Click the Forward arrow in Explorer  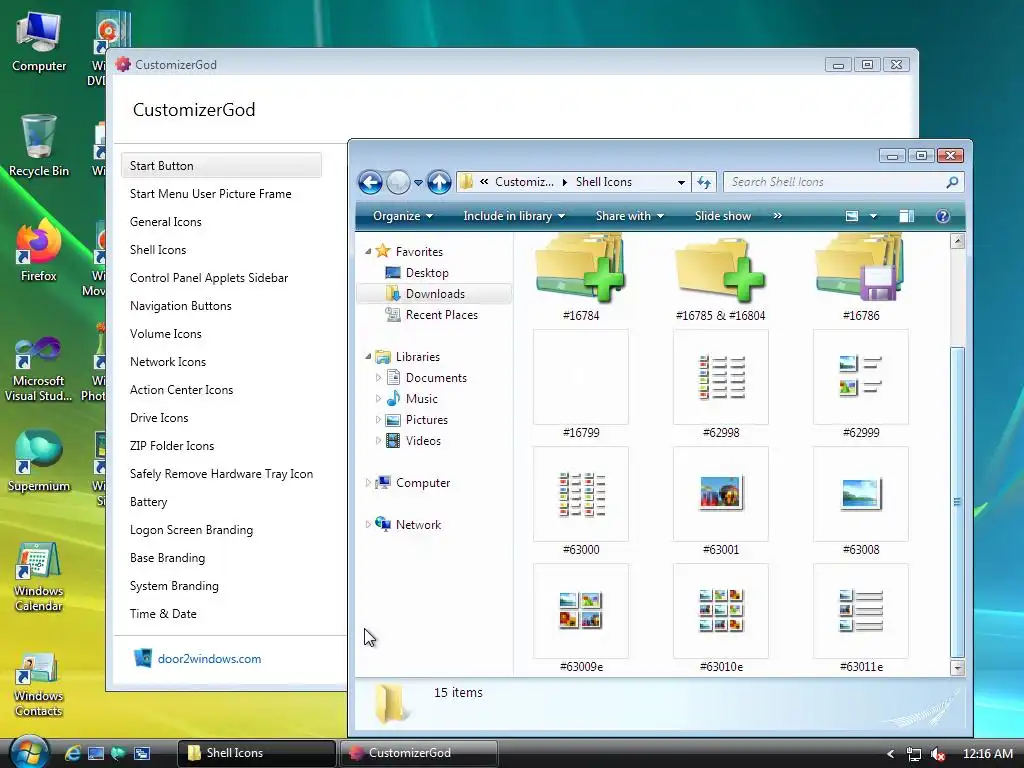[398, 182]
